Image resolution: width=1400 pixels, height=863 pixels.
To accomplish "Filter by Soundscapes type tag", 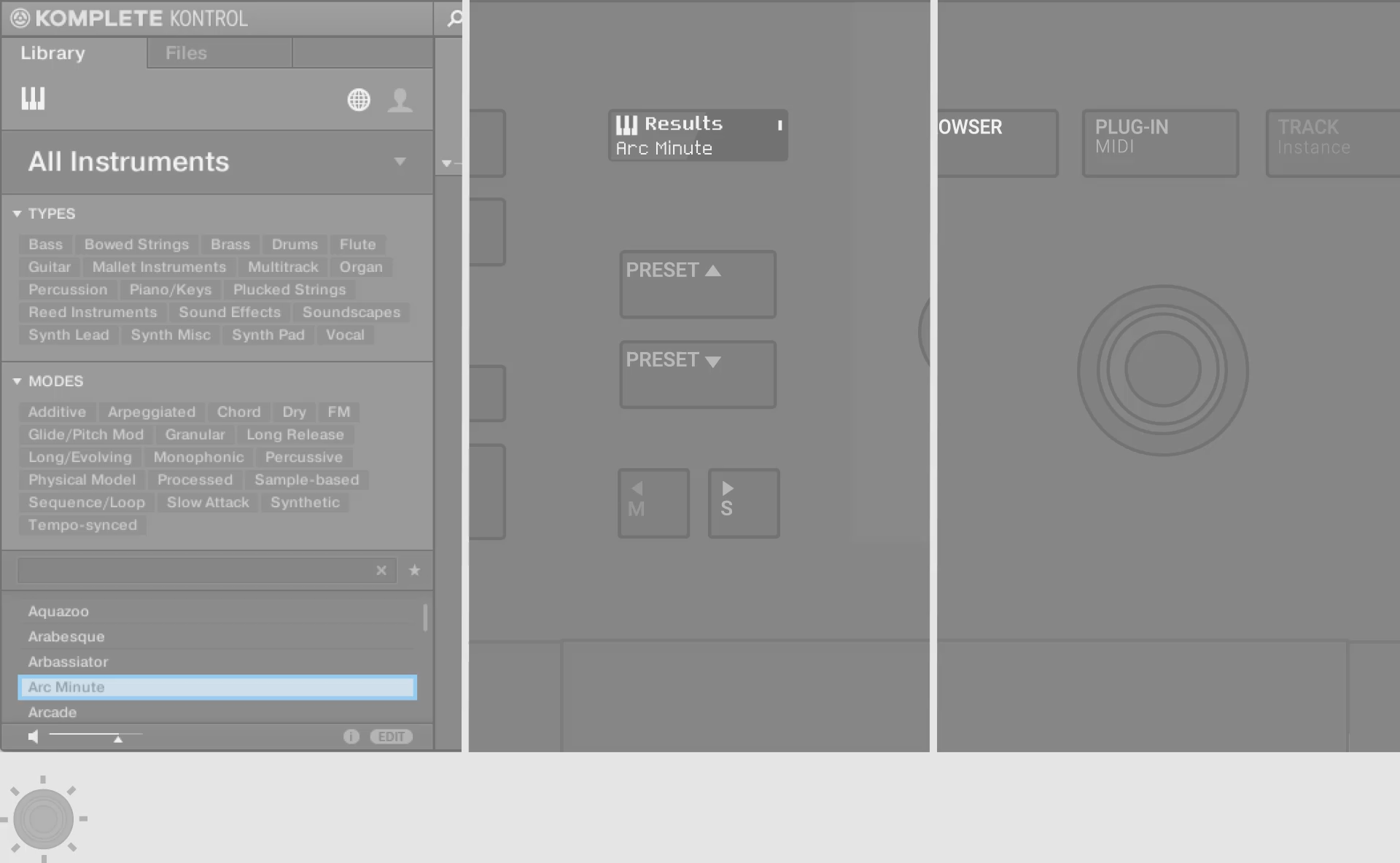I will pyautogui.click(x=351, y=312).
